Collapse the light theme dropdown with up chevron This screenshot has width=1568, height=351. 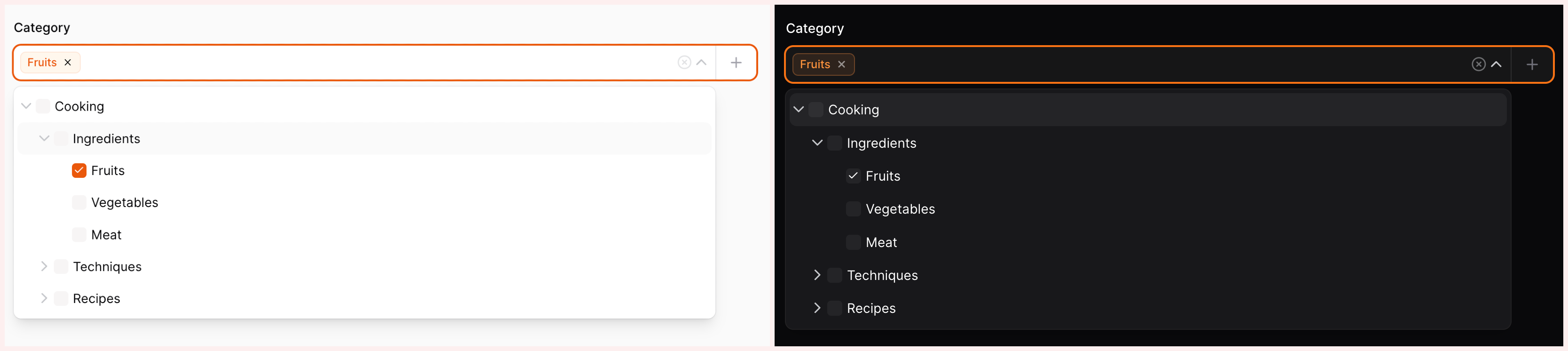coord(701,63)
